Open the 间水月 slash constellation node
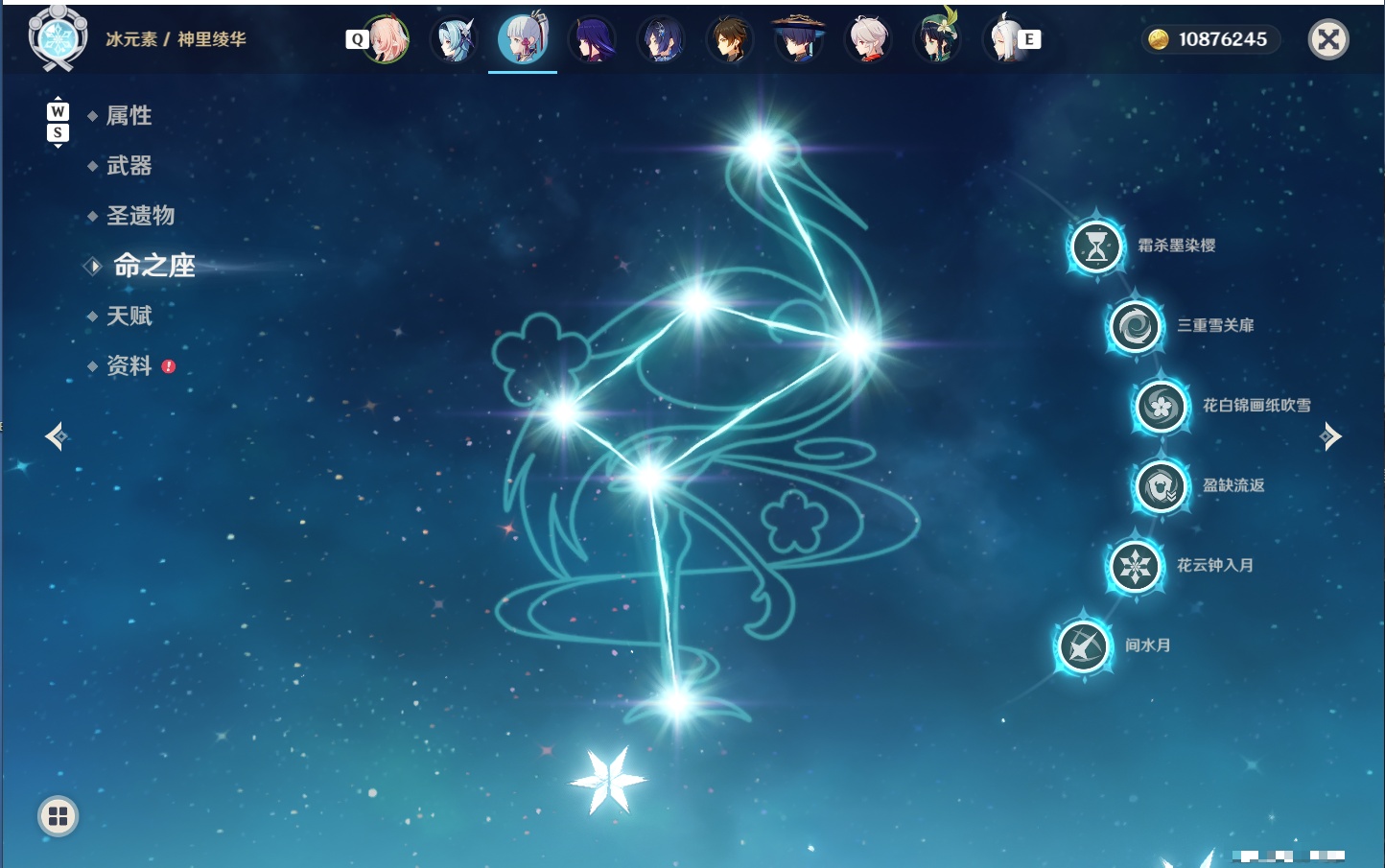The image size is (1385, 868). click(1084, 647)
